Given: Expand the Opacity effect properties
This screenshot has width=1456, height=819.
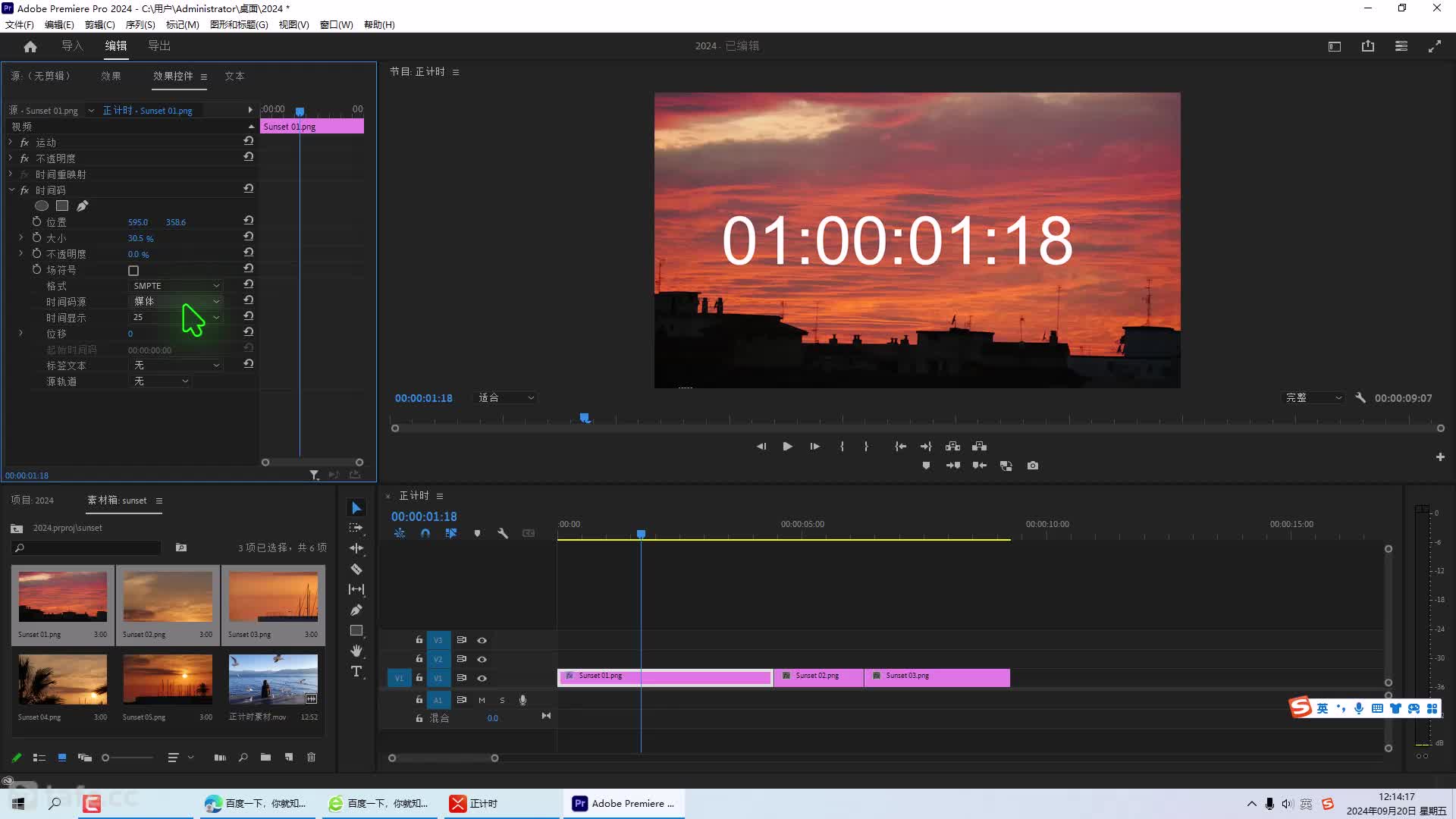Looking at the screenshot, I should [11, 158].
